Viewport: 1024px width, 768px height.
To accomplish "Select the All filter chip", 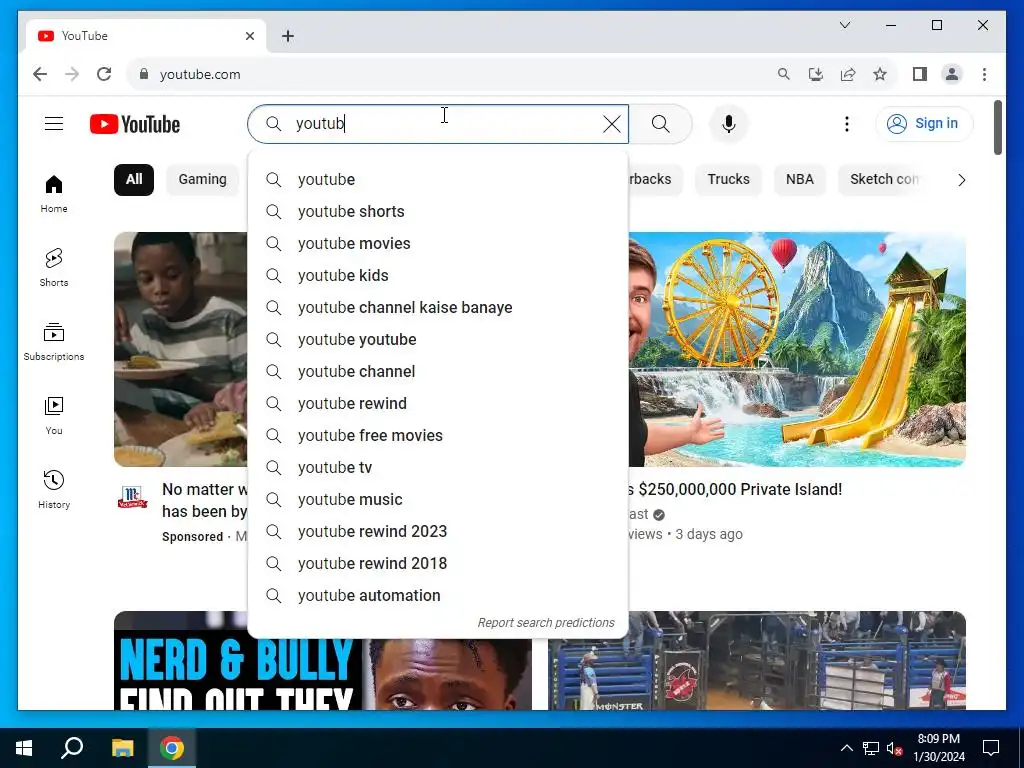I will 134,180.
